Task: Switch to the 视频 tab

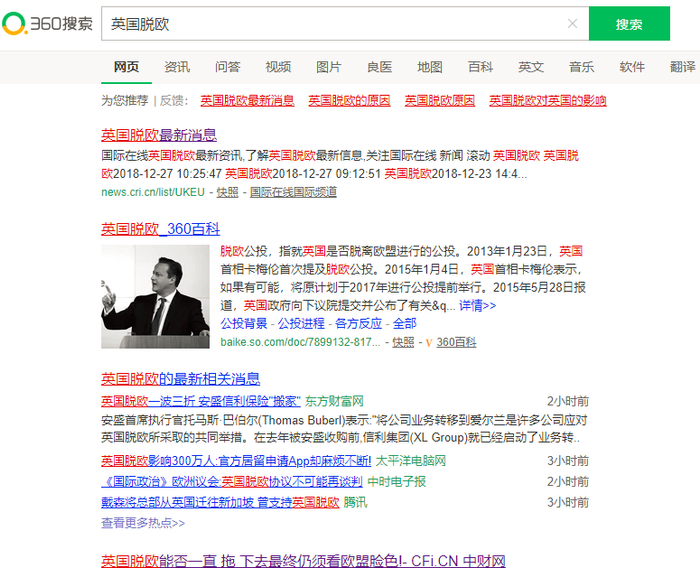Action: point(278,67)
